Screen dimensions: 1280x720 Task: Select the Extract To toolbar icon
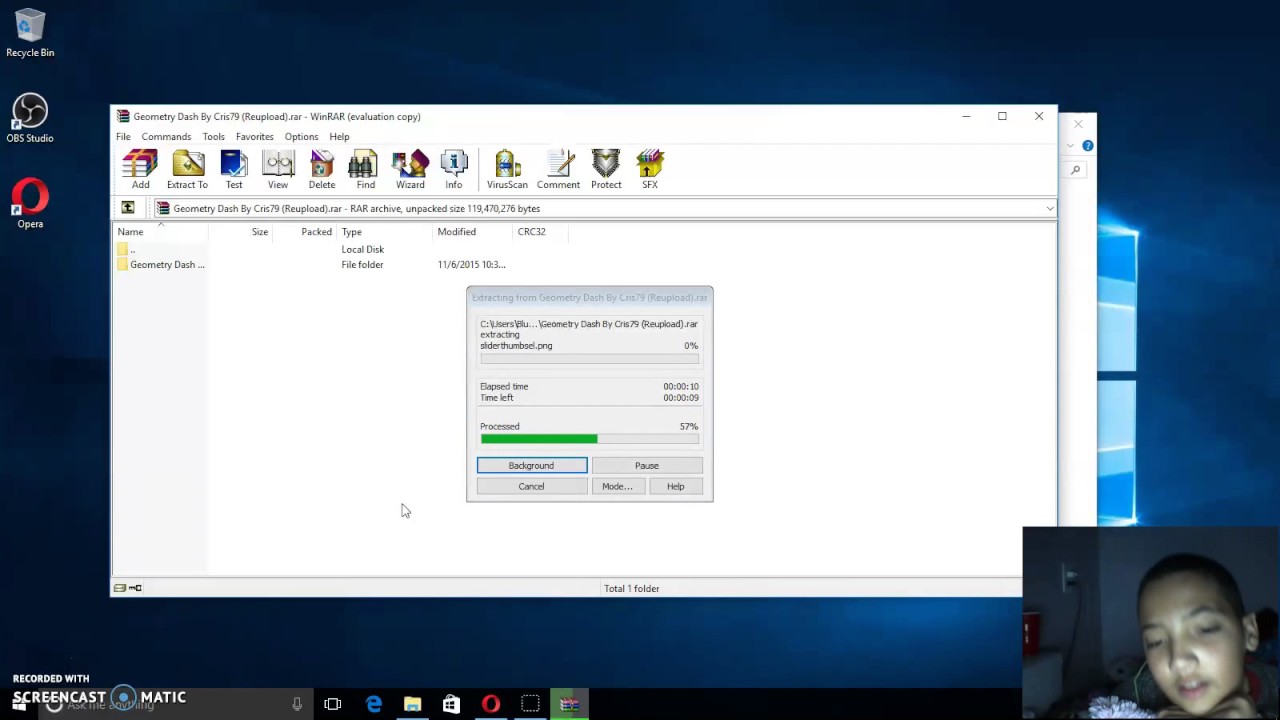click(187, 169)
